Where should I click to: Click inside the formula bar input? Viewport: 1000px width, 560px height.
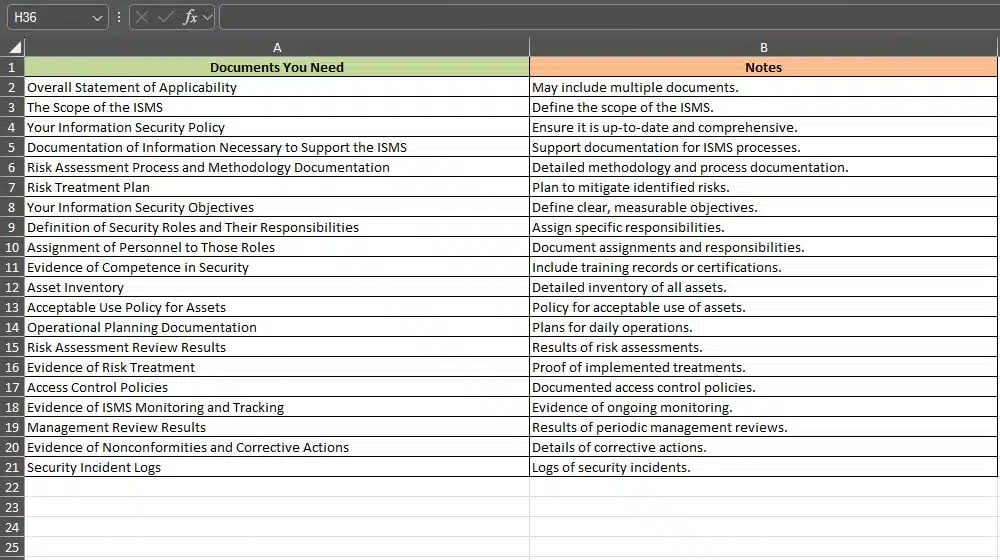point(609,17)
